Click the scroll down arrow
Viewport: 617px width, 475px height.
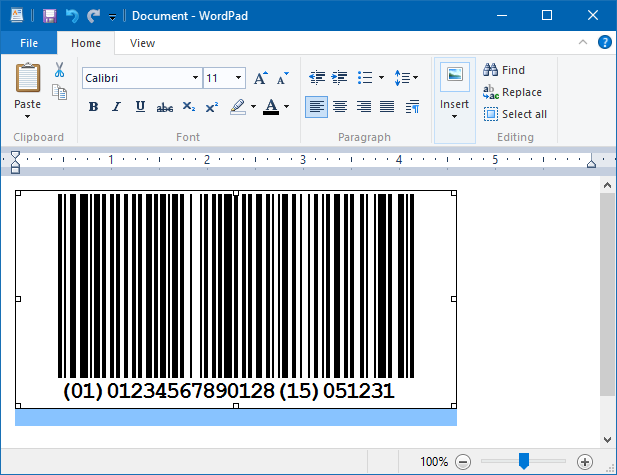607,440
